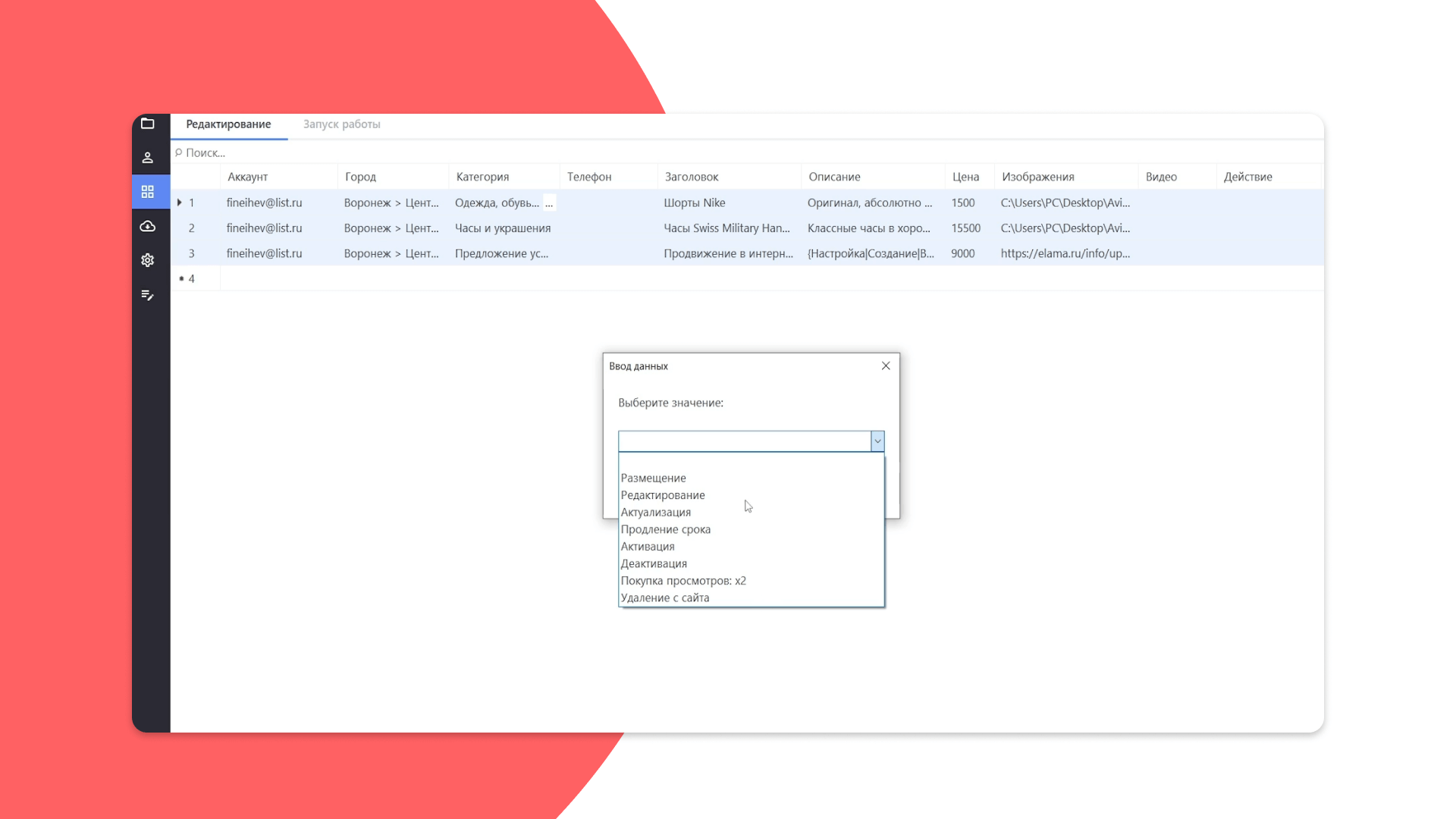Click the edit list sidebar icon
This screenshot has height=819, width=1456.
pos(148,295)
